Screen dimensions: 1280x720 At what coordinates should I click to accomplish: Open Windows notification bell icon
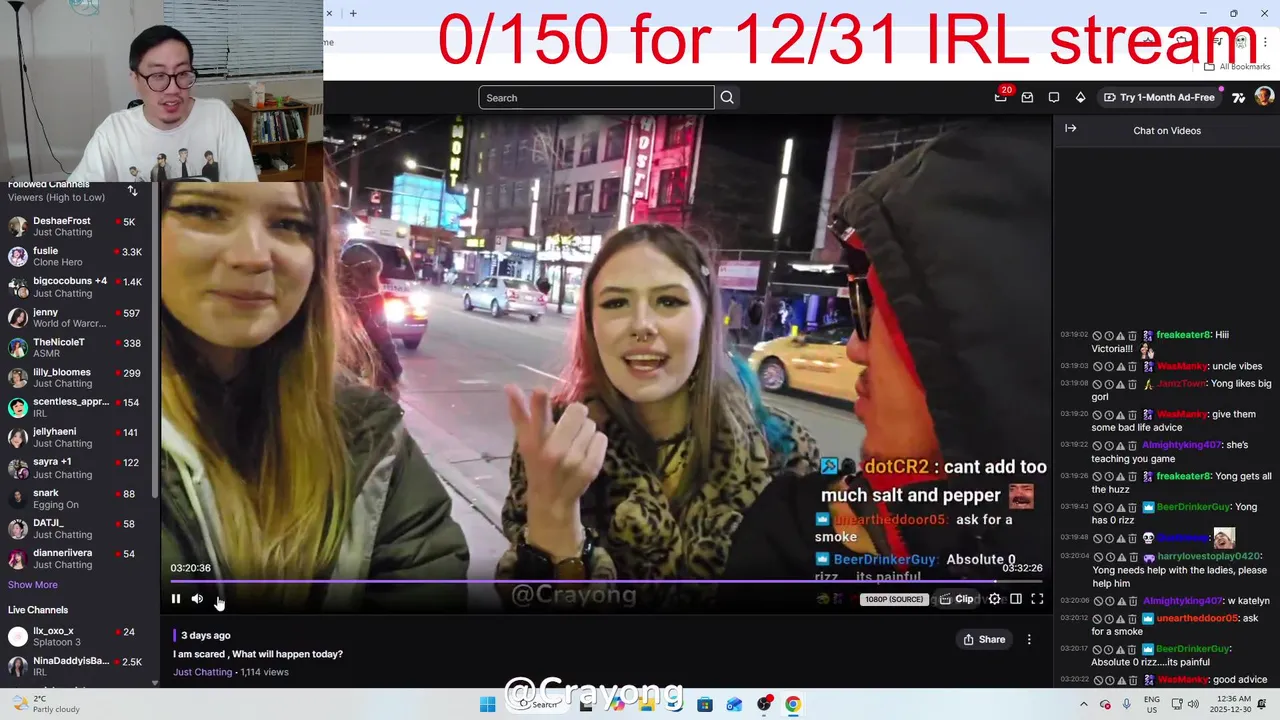point(1263,704)
